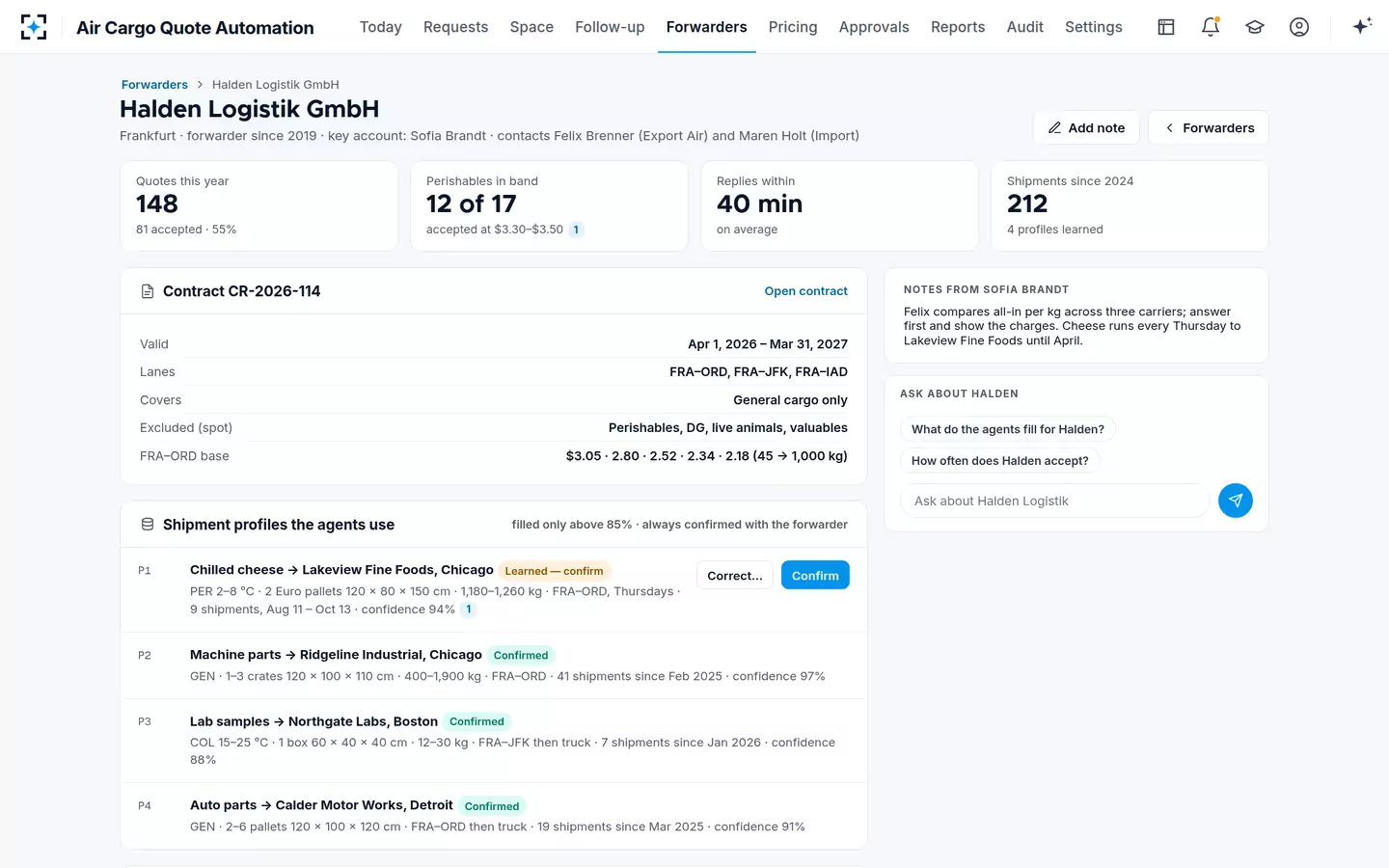This screenshot has height=868, width=1389.
Task: Click the badge after confidence 94%
Action: pos(469,610)
